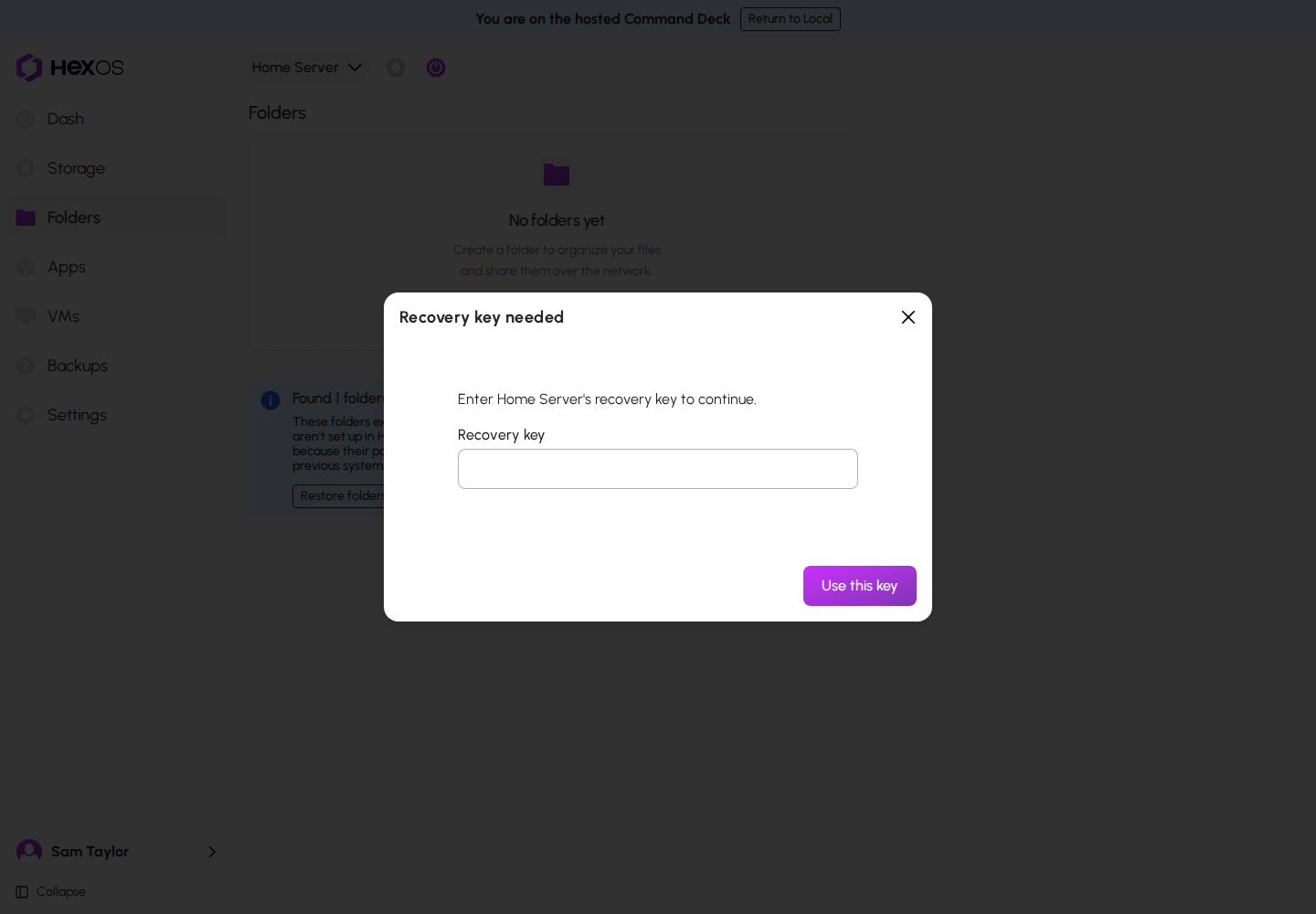Screen dimensions: 1316x914
Task: Click the Apps icon in sidebar
Action: pos(26,267)
